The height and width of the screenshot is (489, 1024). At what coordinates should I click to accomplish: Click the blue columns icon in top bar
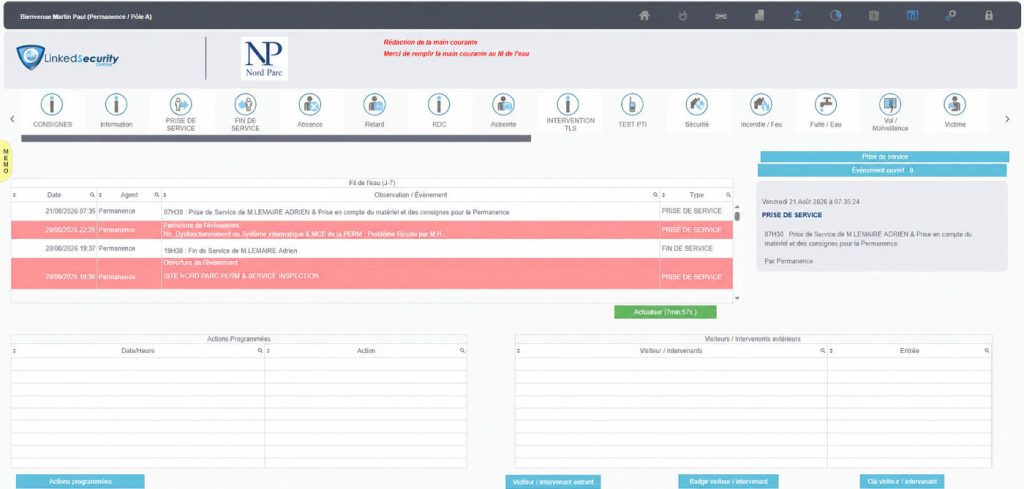[x=912, y=16]
